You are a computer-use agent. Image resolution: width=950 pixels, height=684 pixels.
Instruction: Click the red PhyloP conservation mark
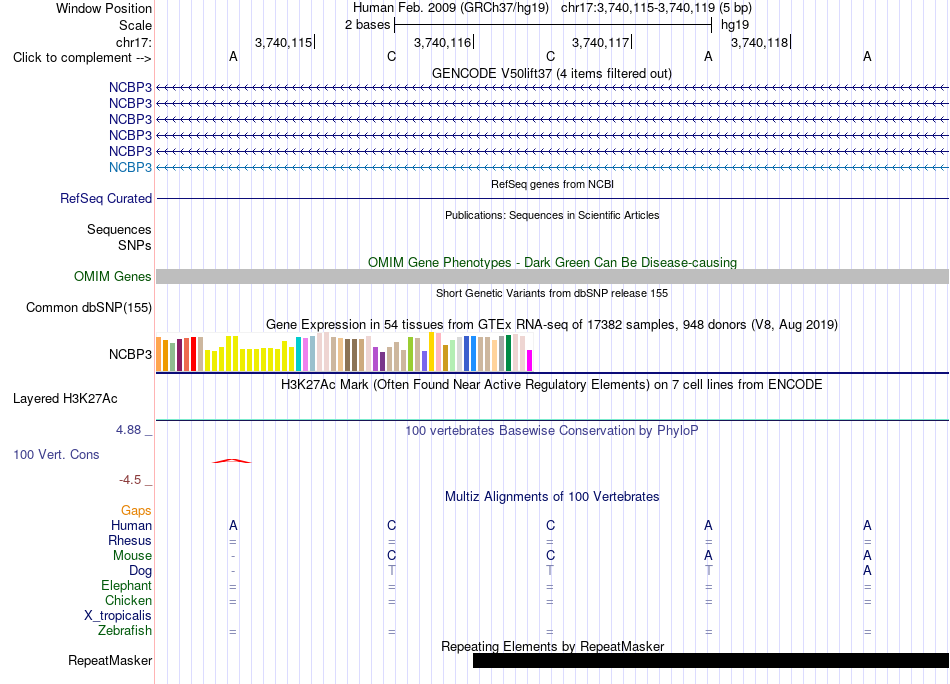tap(231, 461)
